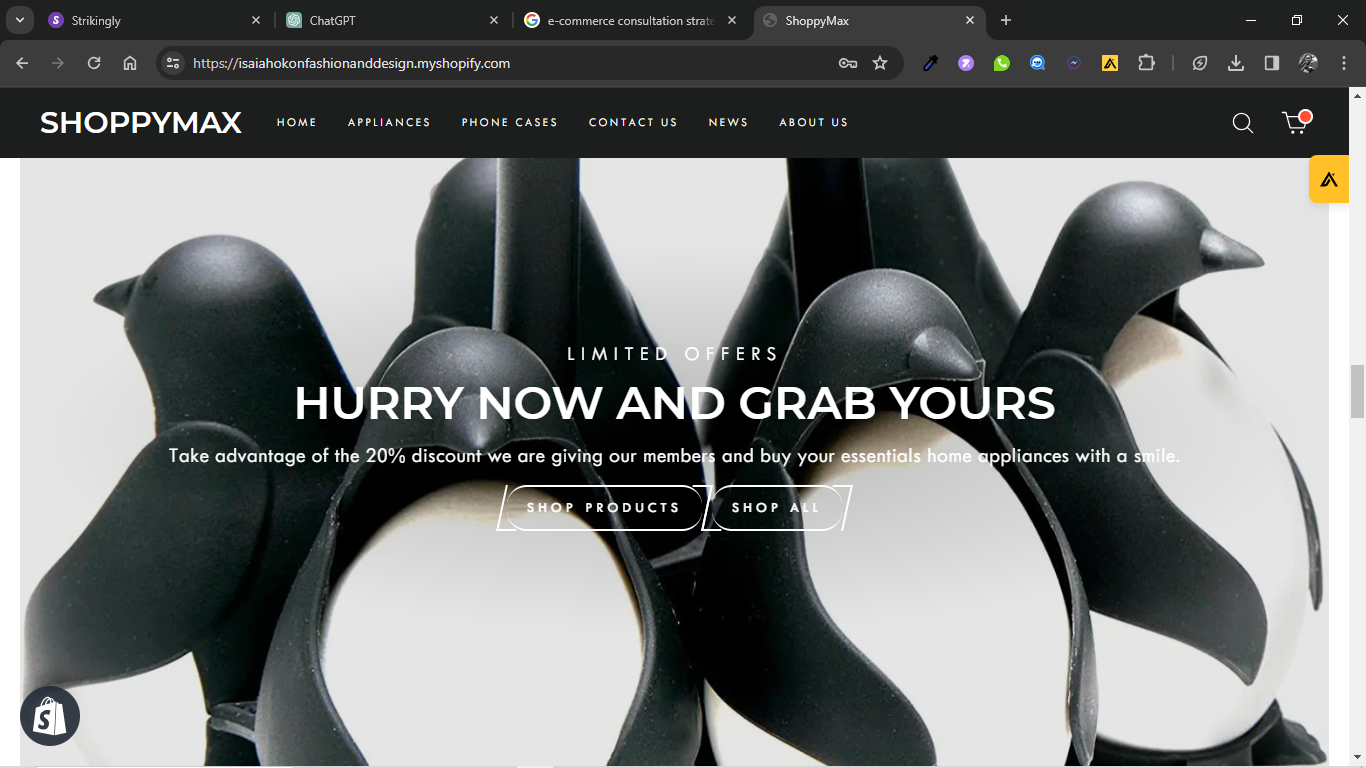Click the SHOP PRODUCTS button
The width and height of the screenshot is (1366, 768).
pyautogui.click(x=603, y=508)
